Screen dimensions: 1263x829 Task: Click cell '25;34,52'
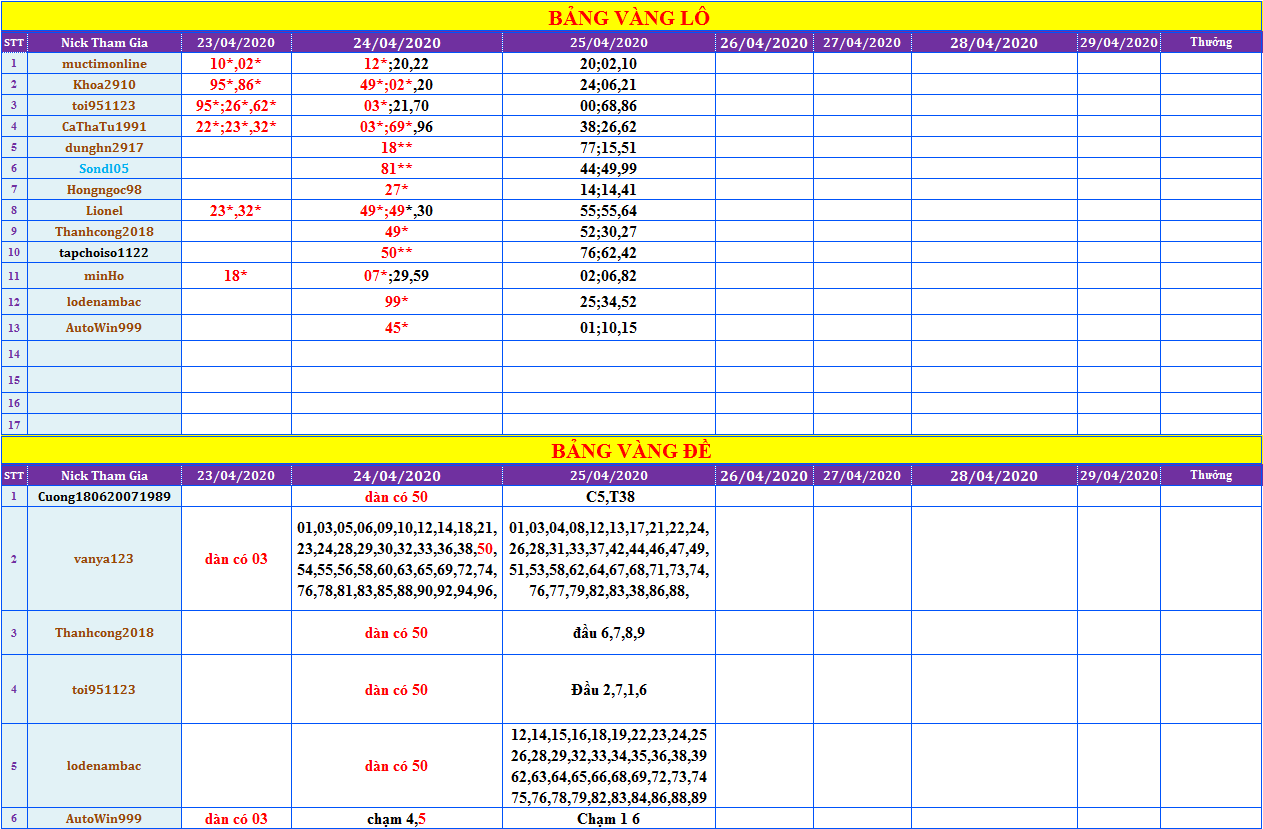pyautogui.click(x=609, y=301)
